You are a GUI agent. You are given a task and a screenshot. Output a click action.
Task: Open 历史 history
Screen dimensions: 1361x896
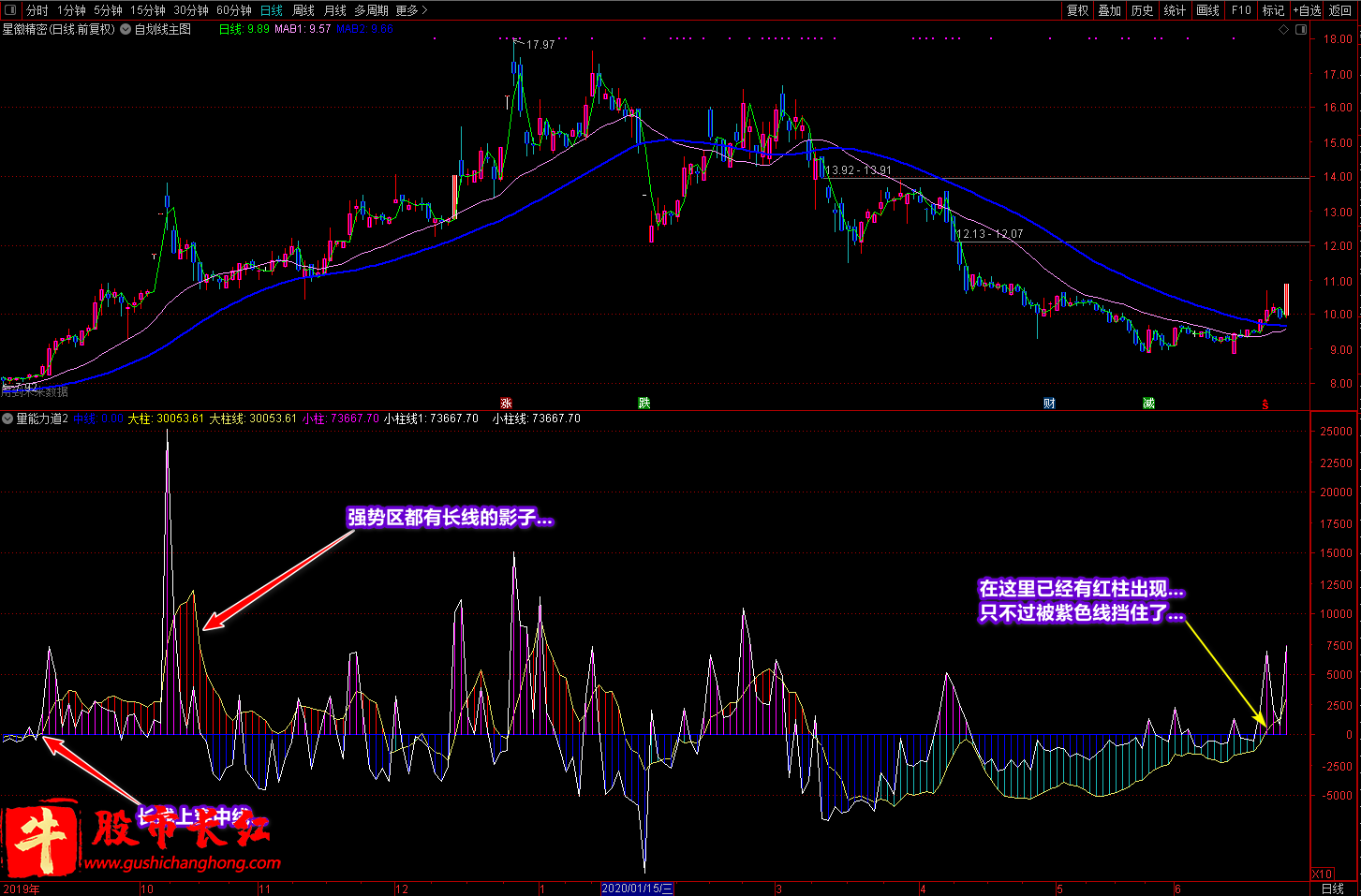pyautogui.click(x=1143, y=10)
